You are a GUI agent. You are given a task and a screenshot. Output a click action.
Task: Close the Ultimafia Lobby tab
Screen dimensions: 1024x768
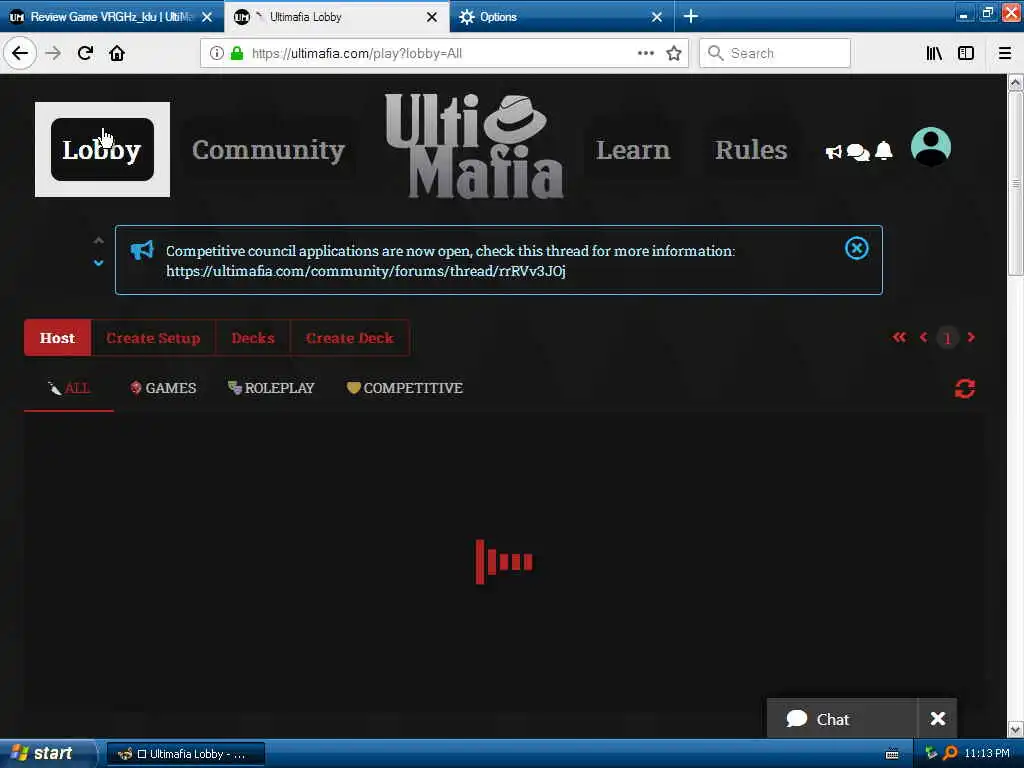pyautogui.click(x=432, y=17)
